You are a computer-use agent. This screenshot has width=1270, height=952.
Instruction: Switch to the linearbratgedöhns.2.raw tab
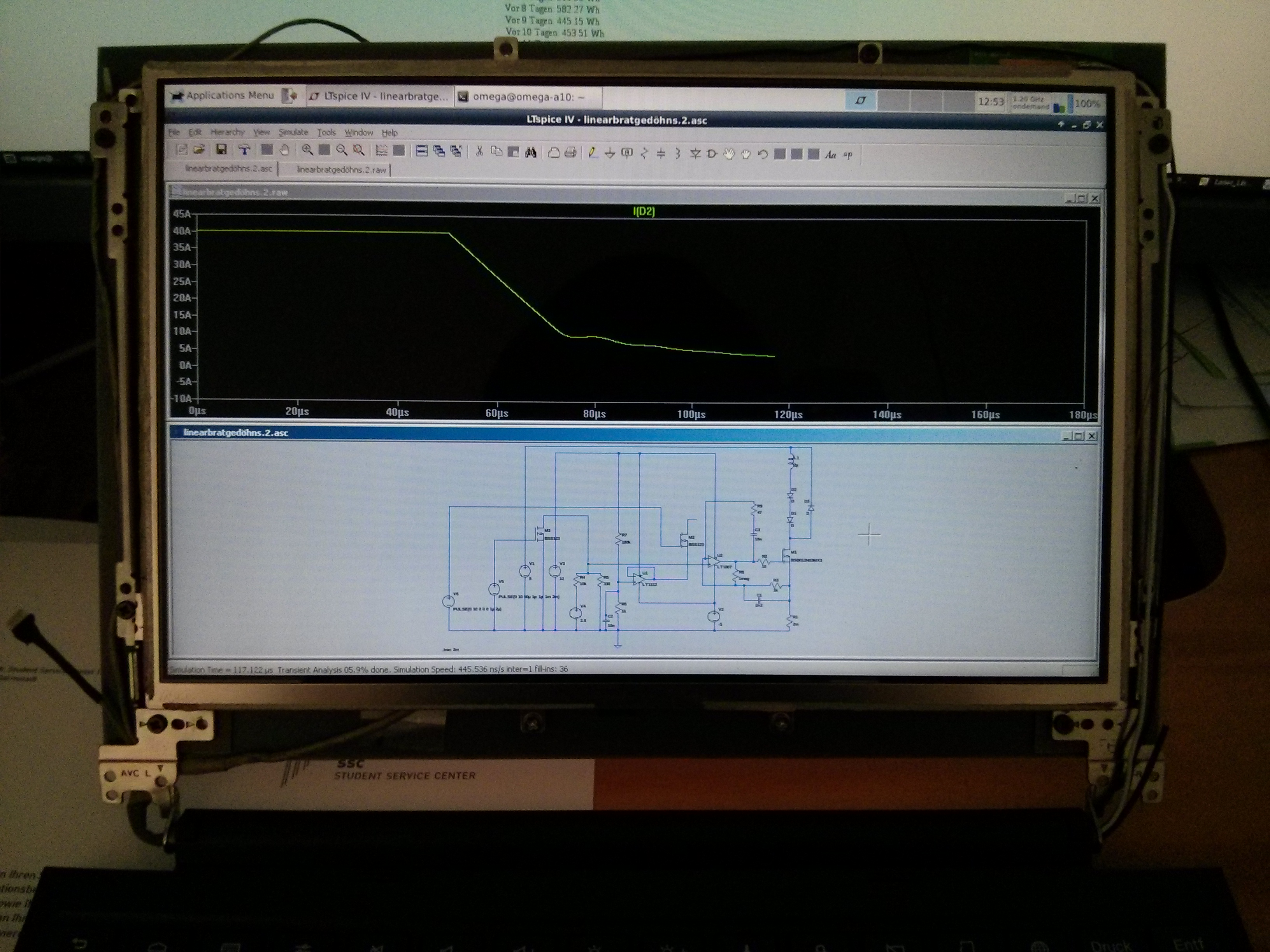click(x=342, y=170)
